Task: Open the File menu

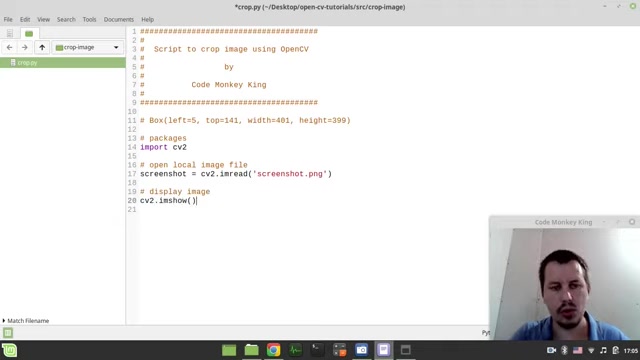Action: (x=8, y=20)
